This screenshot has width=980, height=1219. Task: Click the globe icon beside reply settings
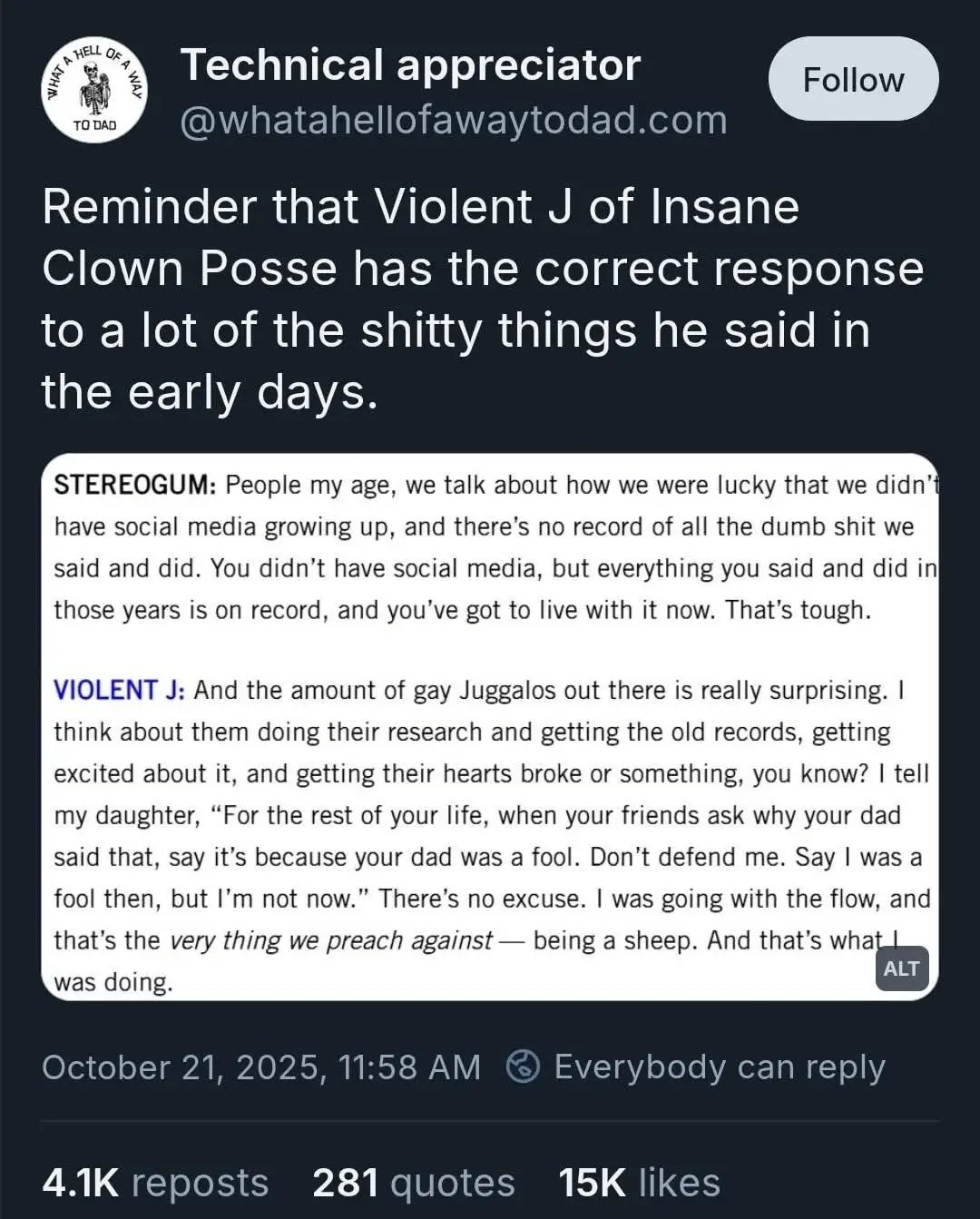pyautogui.click(x=524, y=1067)
